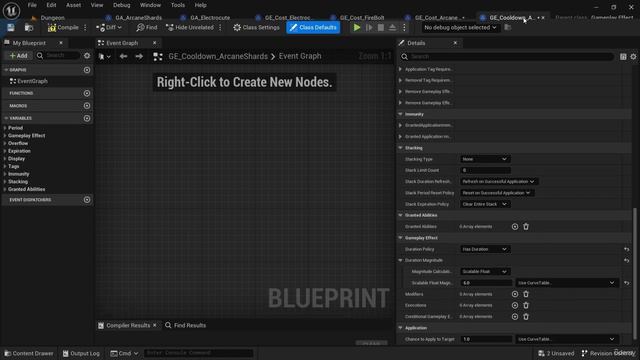Image resolution: width=640 pixels, height=360 pixels.
Task: Add a new variable with plus icon
Action: tap(87, 118)
